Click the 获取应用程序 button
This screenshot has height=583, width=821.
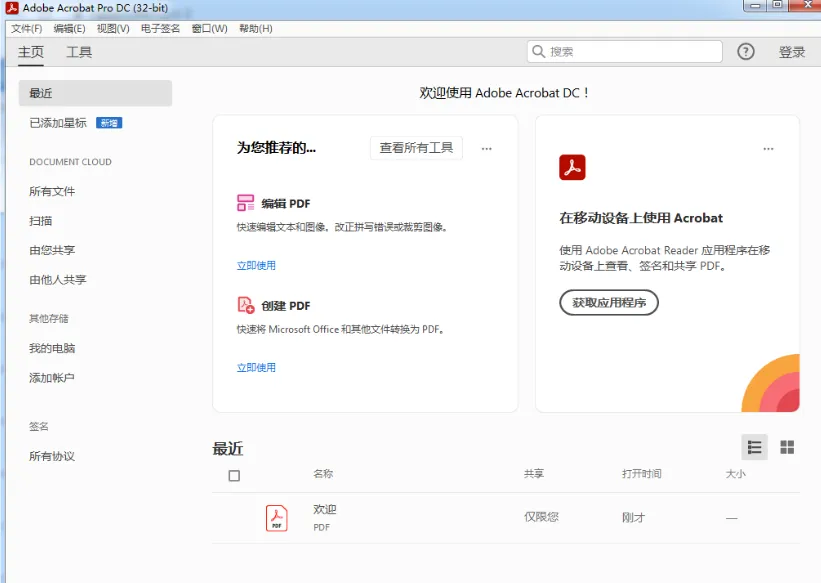pyautogui.click(x=609, y=302)
